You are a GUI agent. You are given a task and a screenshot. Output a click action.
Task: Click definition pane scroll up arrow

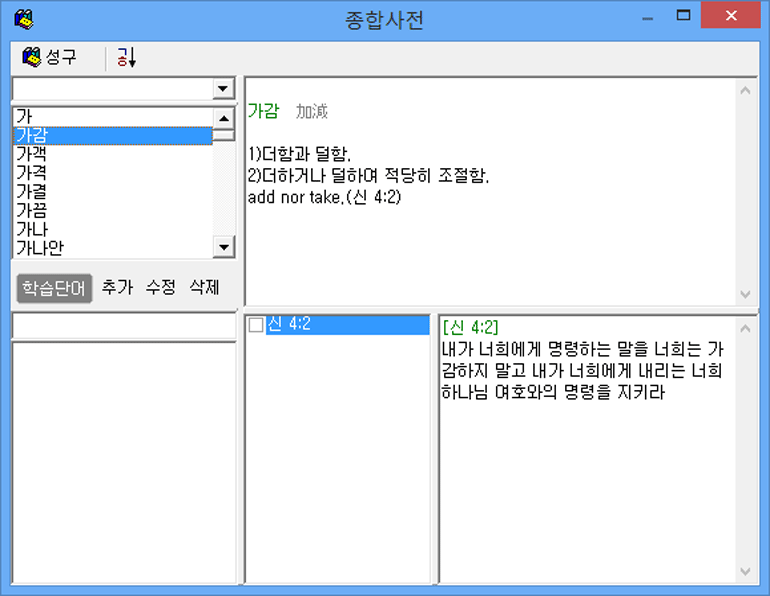coord(745,90)
